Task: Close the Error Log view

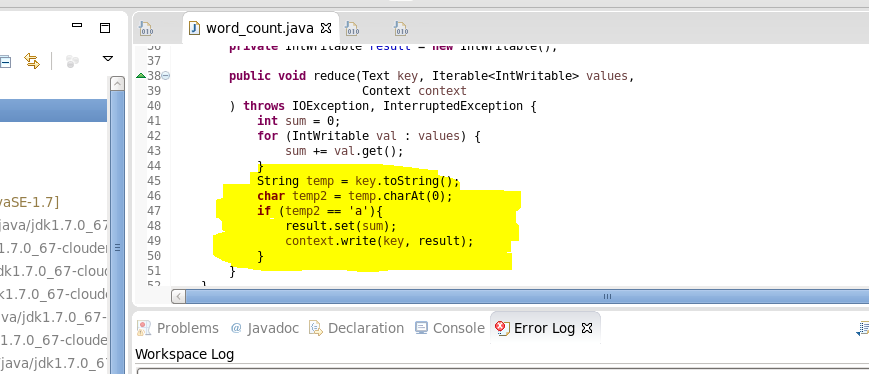Action: (x=587, y=328)
